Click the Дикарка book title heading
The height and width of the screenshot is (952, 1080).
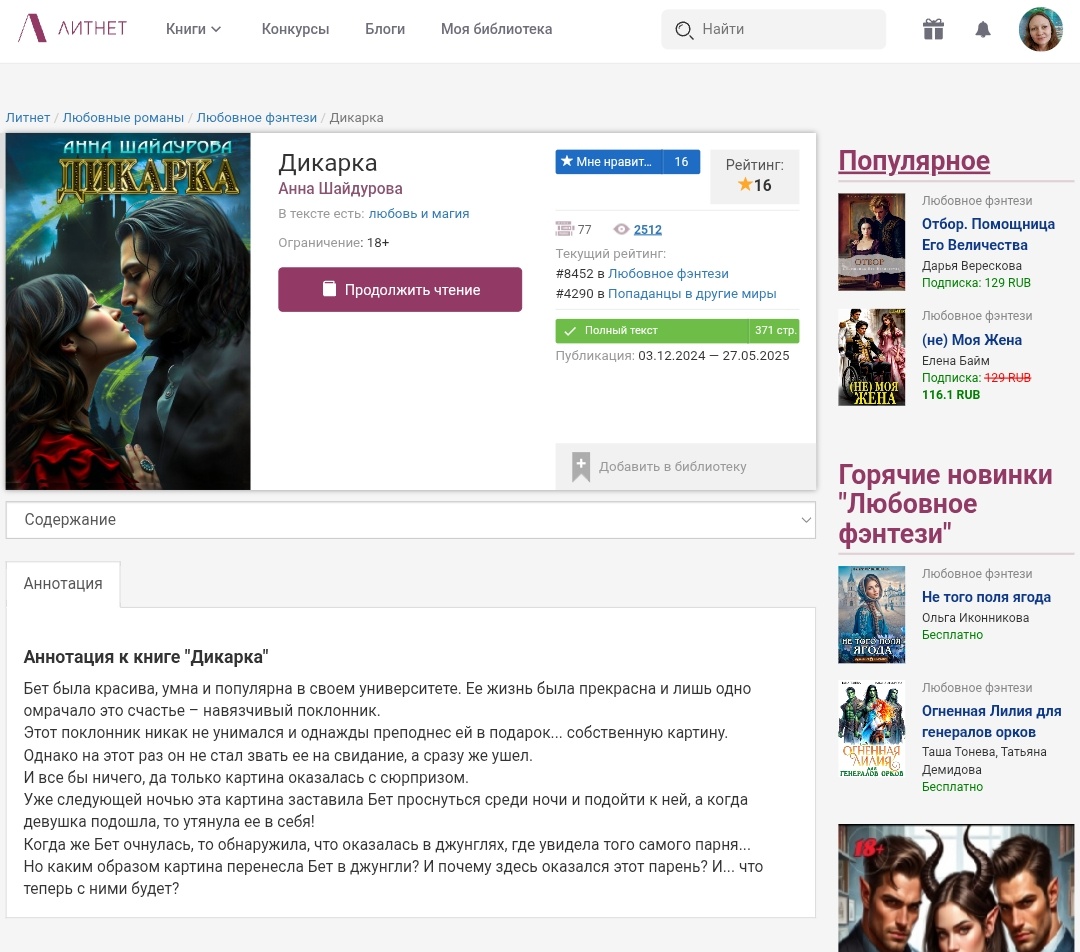pos(328,163)
